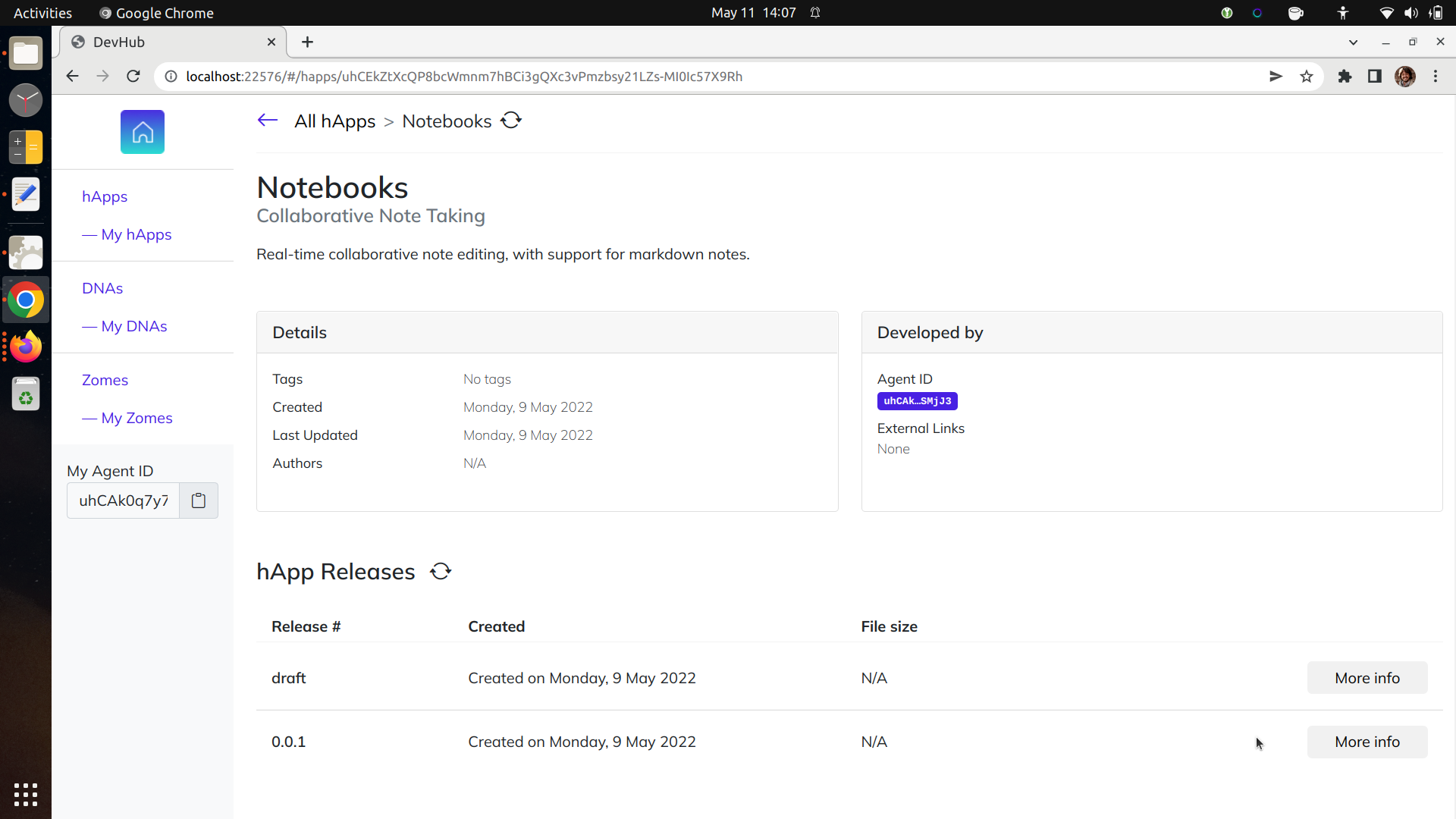Open a new browser tab

(307, 42)
